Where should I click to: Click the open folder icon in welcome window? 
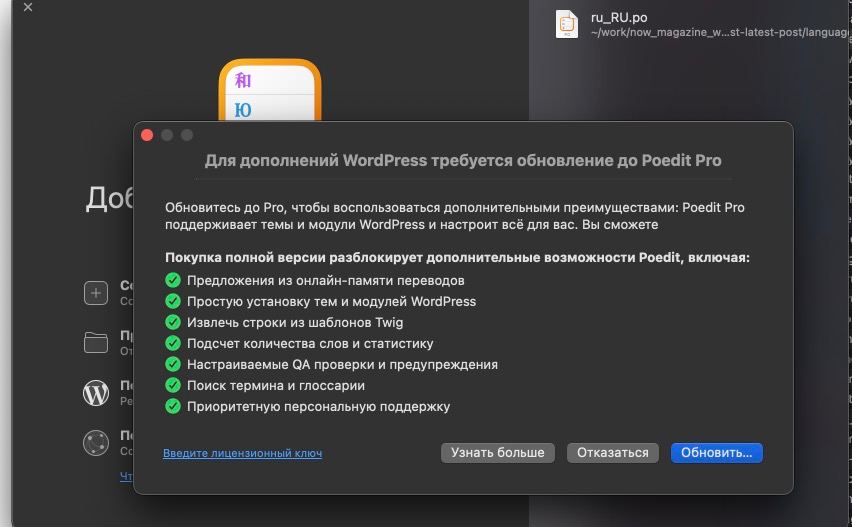(x=96, y=342)
